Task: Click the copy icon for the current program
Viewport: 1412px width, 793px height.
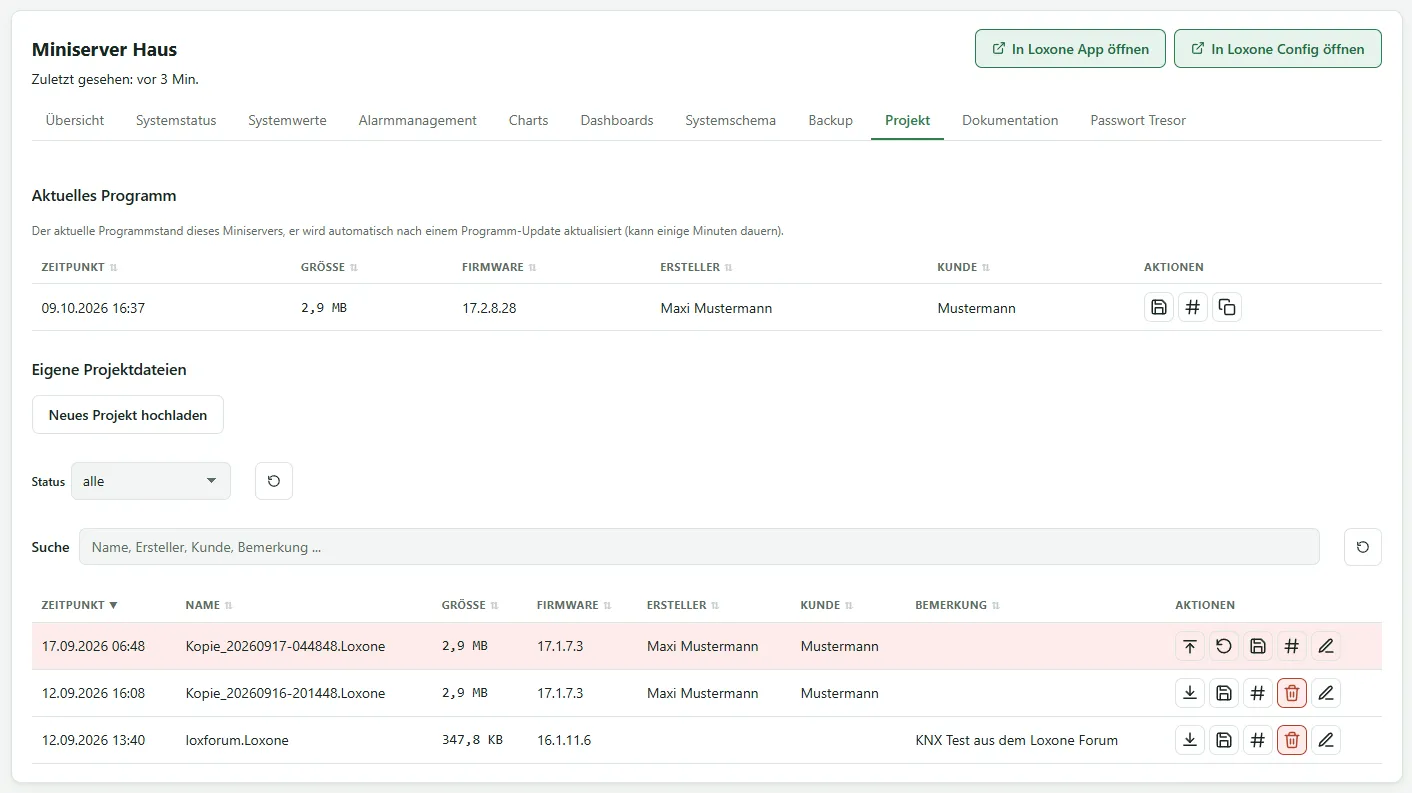Action: (x=1227, y=308)
